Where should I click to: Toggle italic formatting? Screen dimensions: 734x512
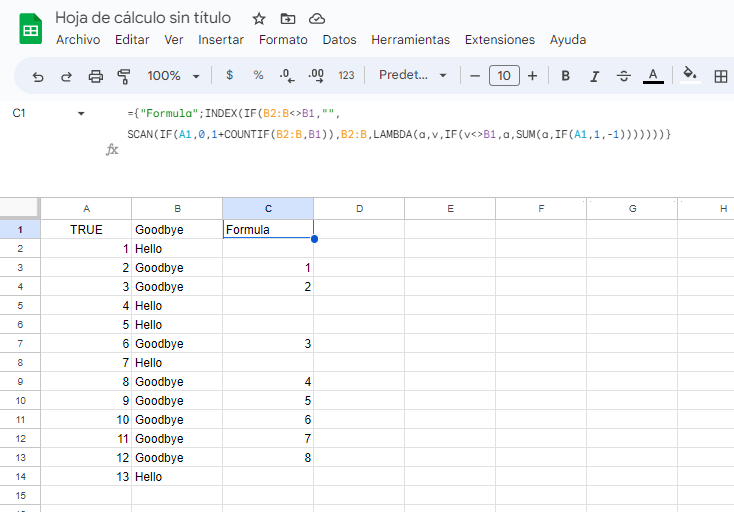pos(595,76)
